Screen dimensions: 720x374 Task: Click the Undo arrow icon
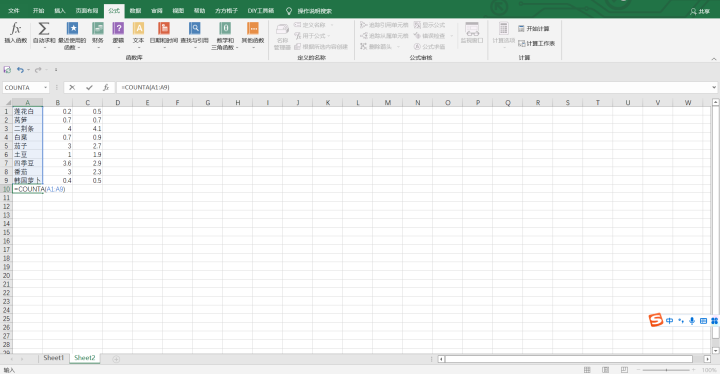[20, 70]
